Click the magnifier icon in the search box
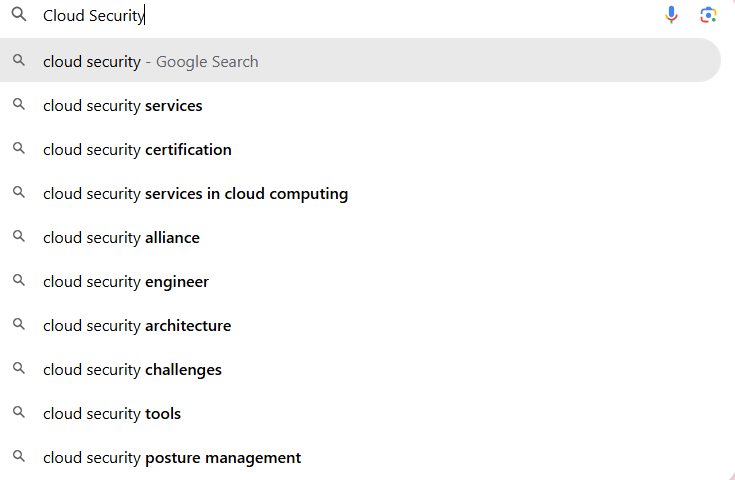Viewport: 735px width, 480px height. click(x=19, y=15)
